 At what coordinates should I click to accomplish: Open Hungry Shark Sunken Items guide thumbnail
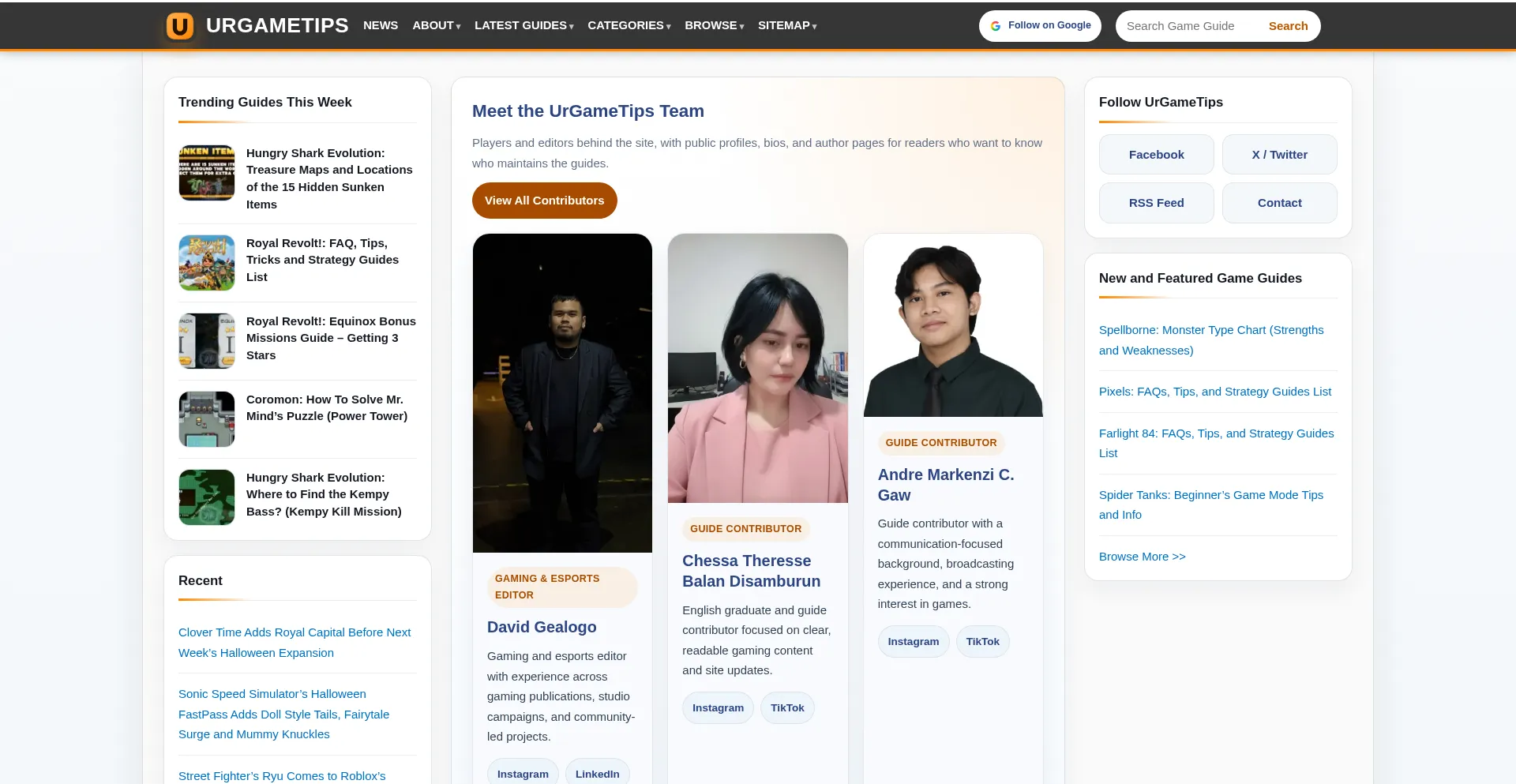207,173
